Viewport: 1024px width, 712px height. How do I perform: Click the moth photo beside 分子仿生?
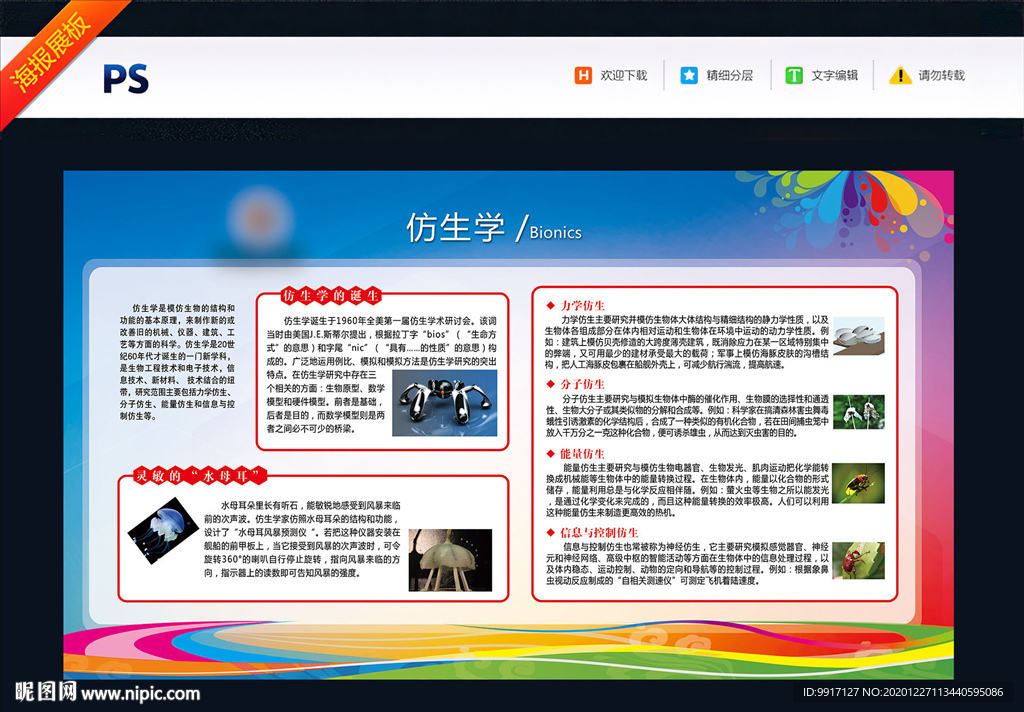pos(858,412)
